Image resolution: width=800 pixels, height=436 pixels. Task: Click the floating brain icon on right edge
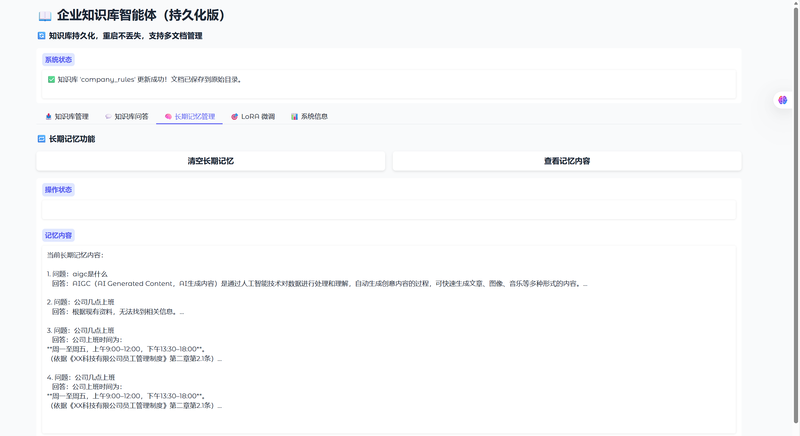pyautogui.click(x=783, y=100)
